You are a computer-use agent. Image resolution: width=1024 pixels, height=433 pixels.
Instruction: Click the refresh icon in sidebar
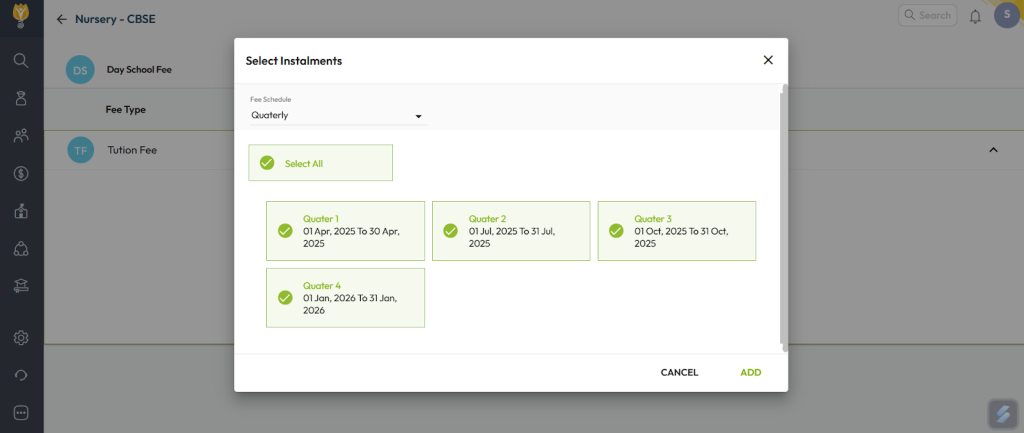[20, 375]
